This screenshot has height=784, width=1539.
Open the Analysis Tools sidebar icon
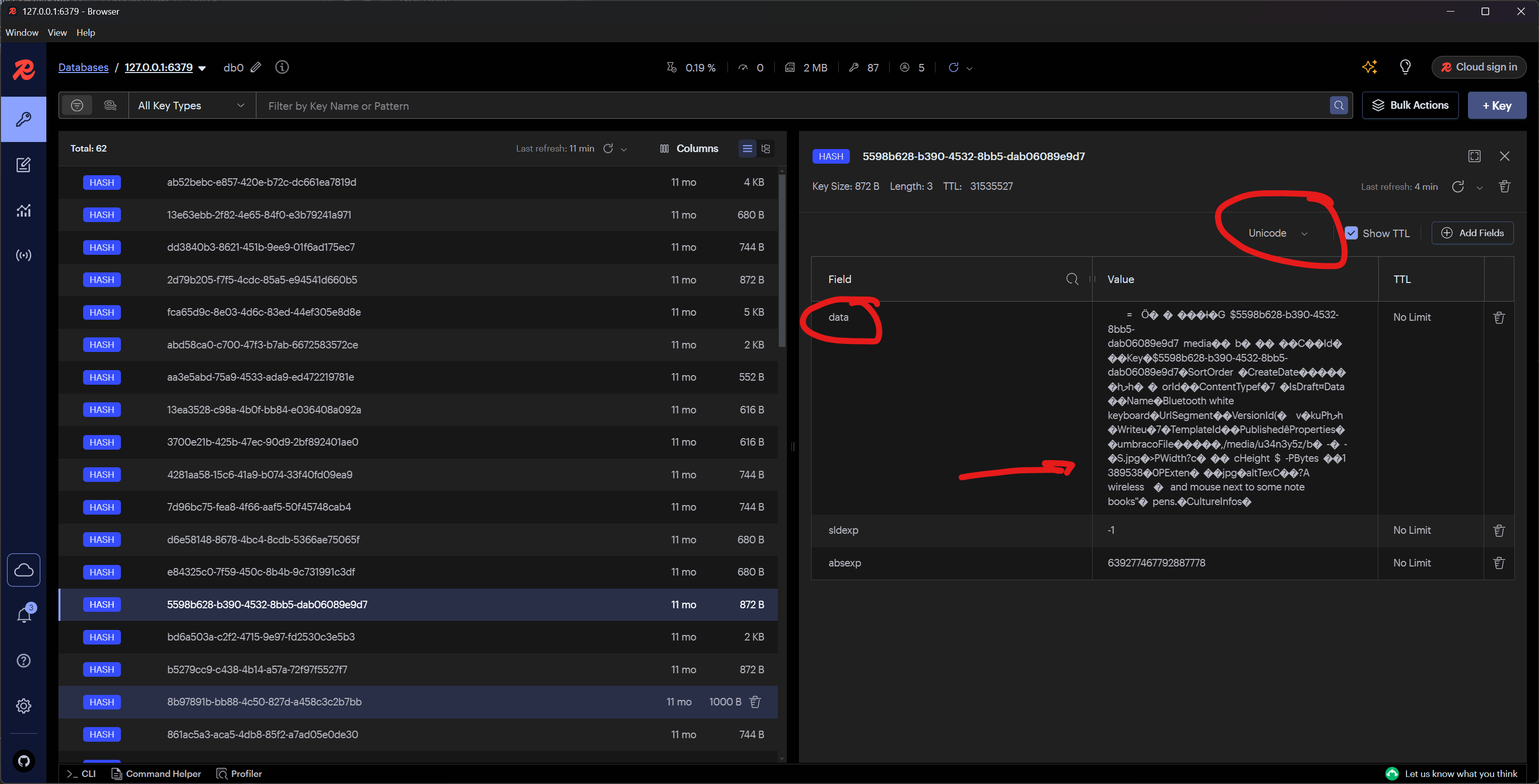[23, 210]
